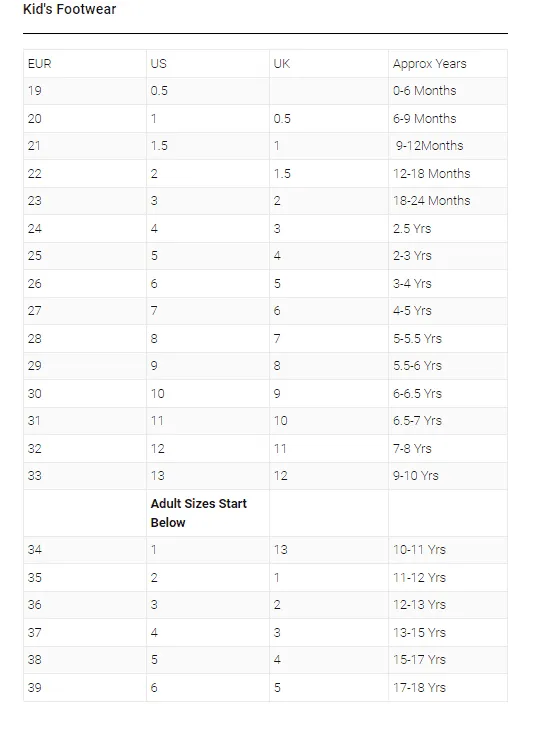Click the Kid's Footwear heading

[69, 9]
